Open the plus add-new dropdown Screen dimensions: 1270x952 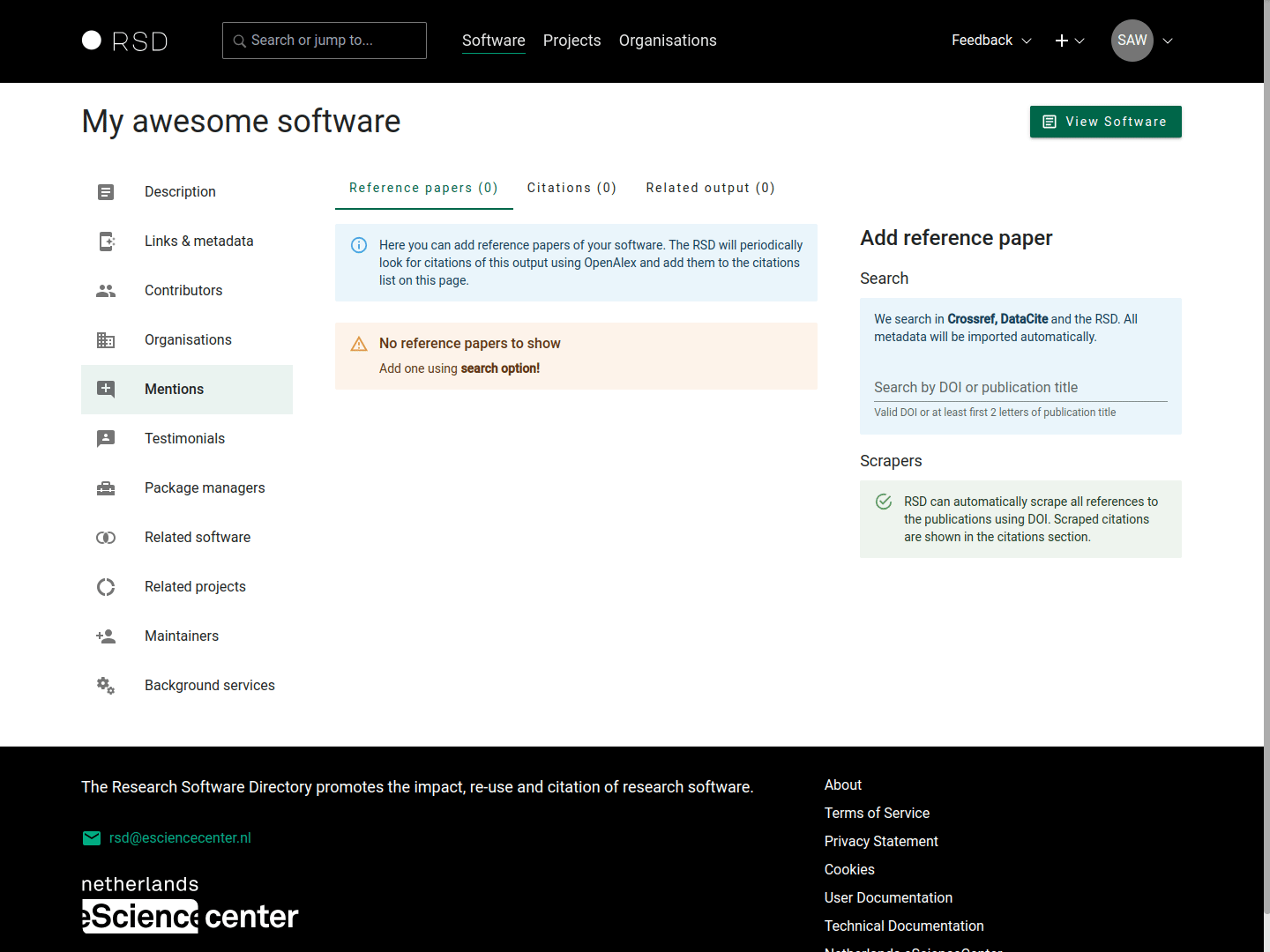(x=1069, y=41)
